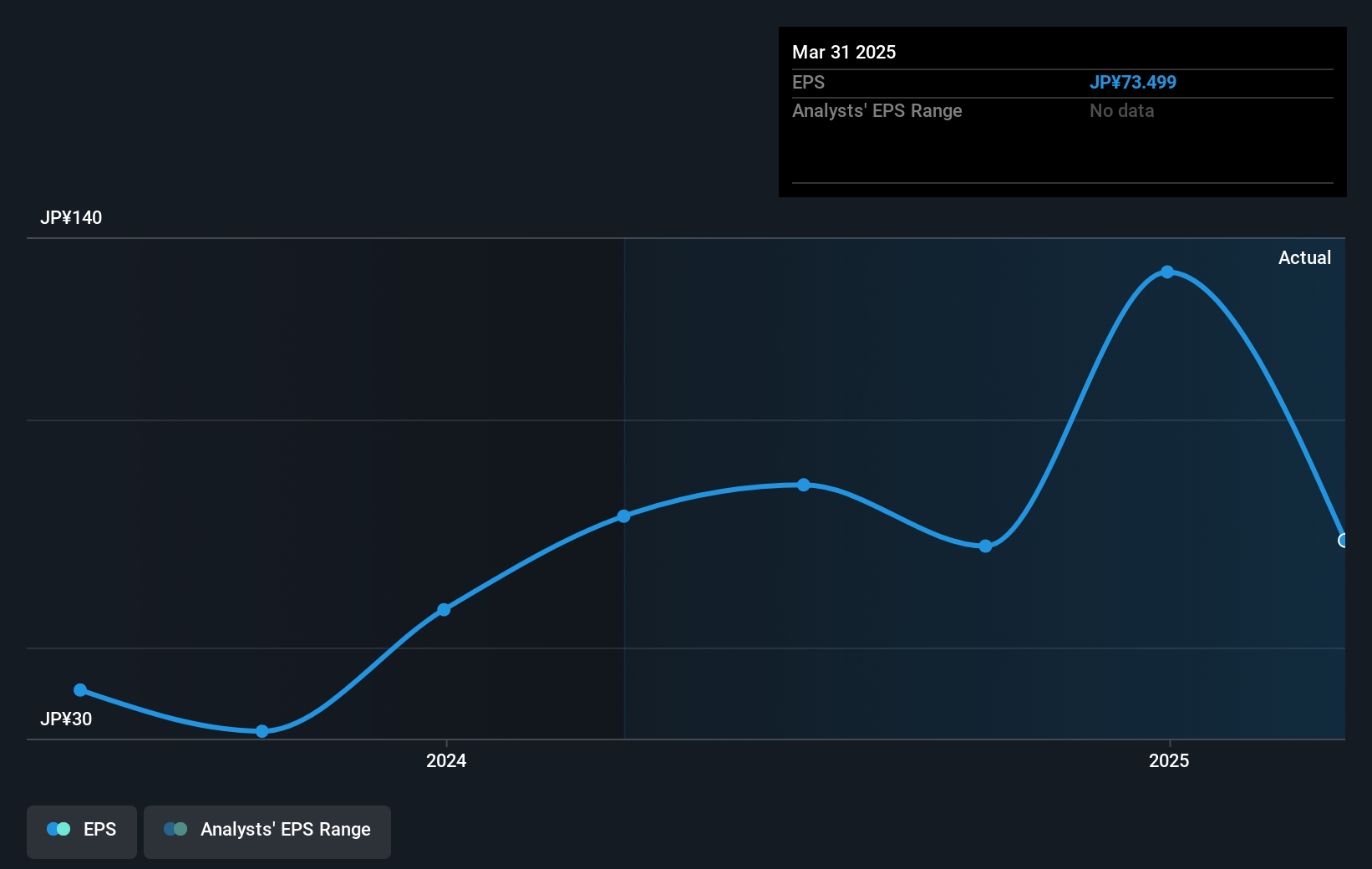Click the JP¥30 y-axis label

(x=66, y=719)
